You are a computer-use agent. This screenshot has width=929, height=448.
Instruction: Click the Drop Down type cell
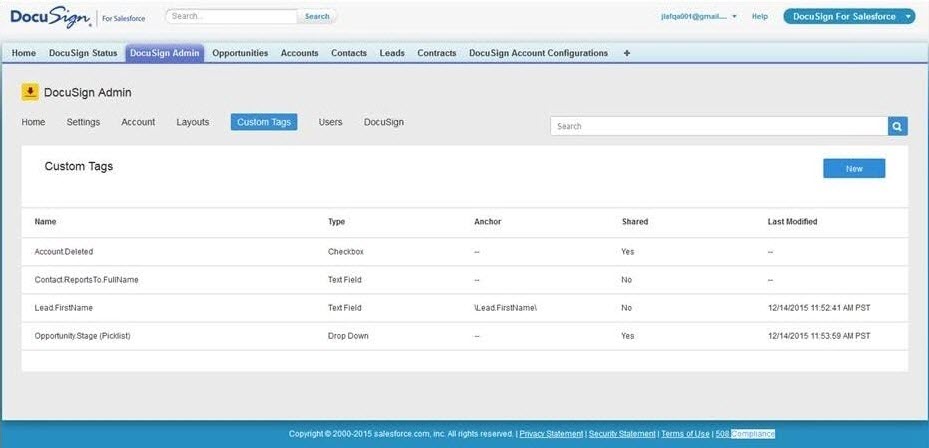pos(348,336)
